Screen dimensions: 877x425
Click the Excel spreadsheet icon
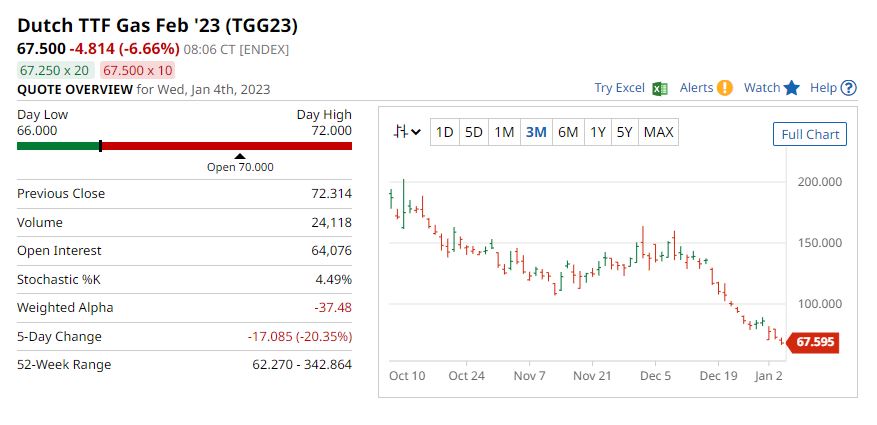(x=660, y=88)
